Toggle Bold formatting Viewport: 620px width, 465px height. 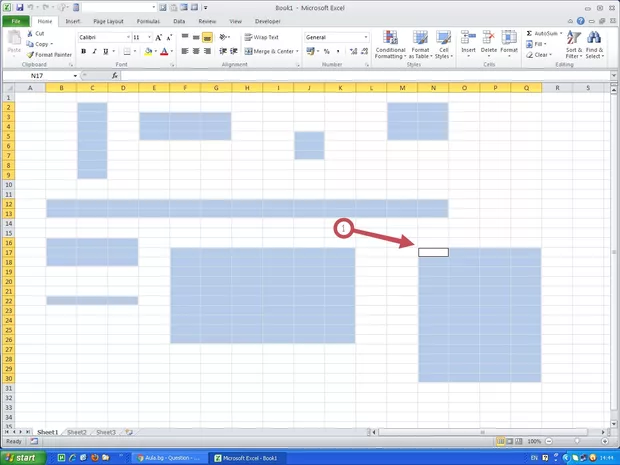tap(83, 51)
